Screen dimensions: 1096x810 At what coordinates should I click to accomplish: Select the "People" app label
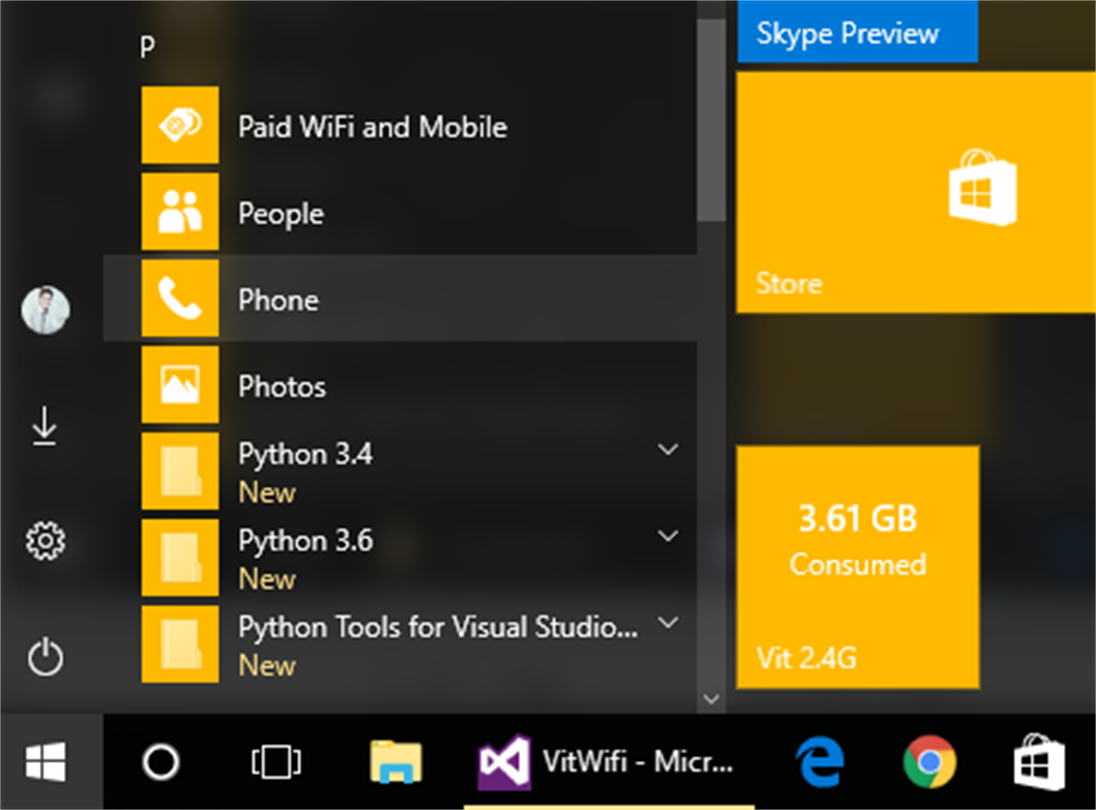point(281,215)
